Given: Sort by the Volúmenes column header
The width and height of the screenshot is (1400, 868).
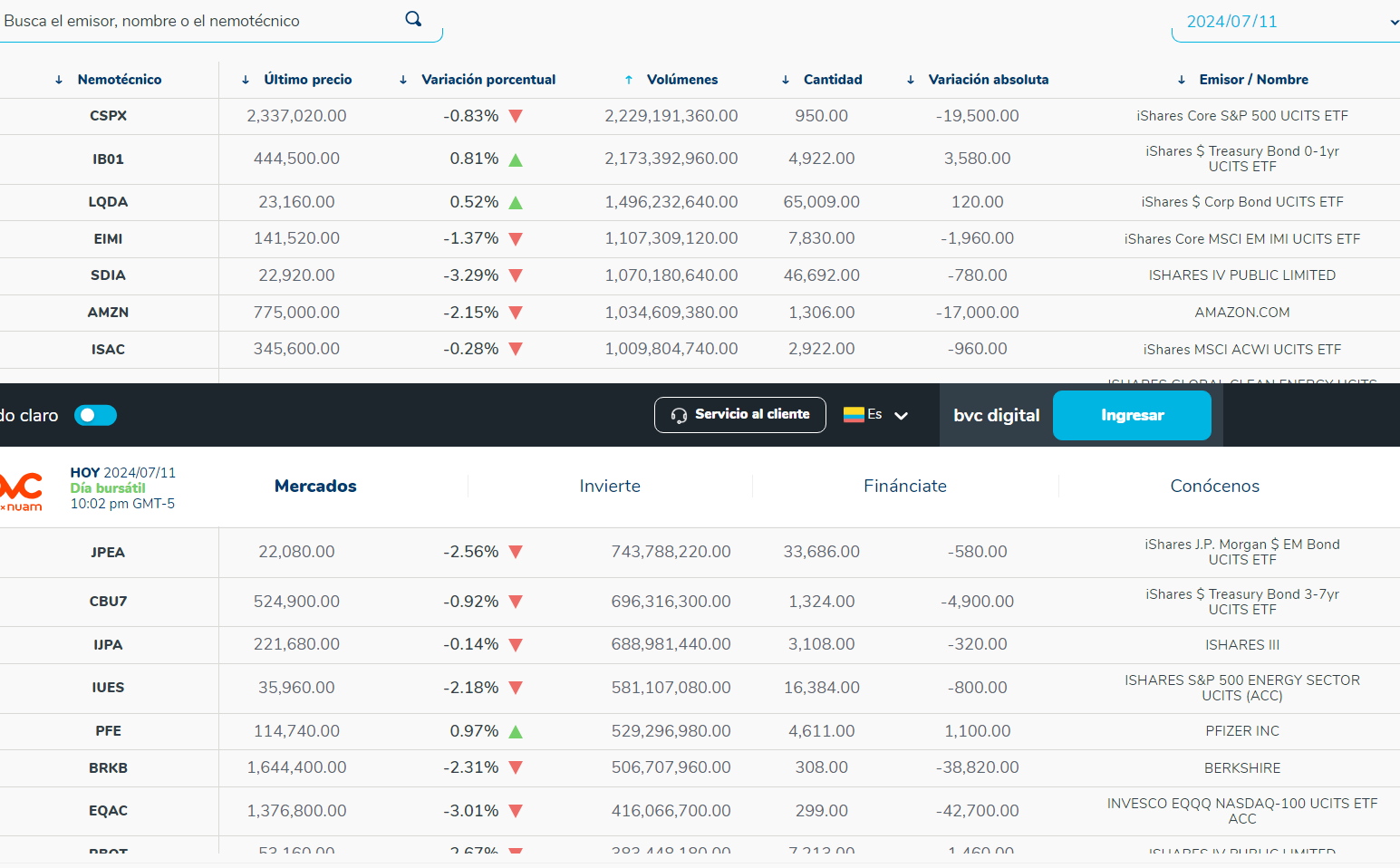Looking at the screenshot, I should [x=681, y=80].
